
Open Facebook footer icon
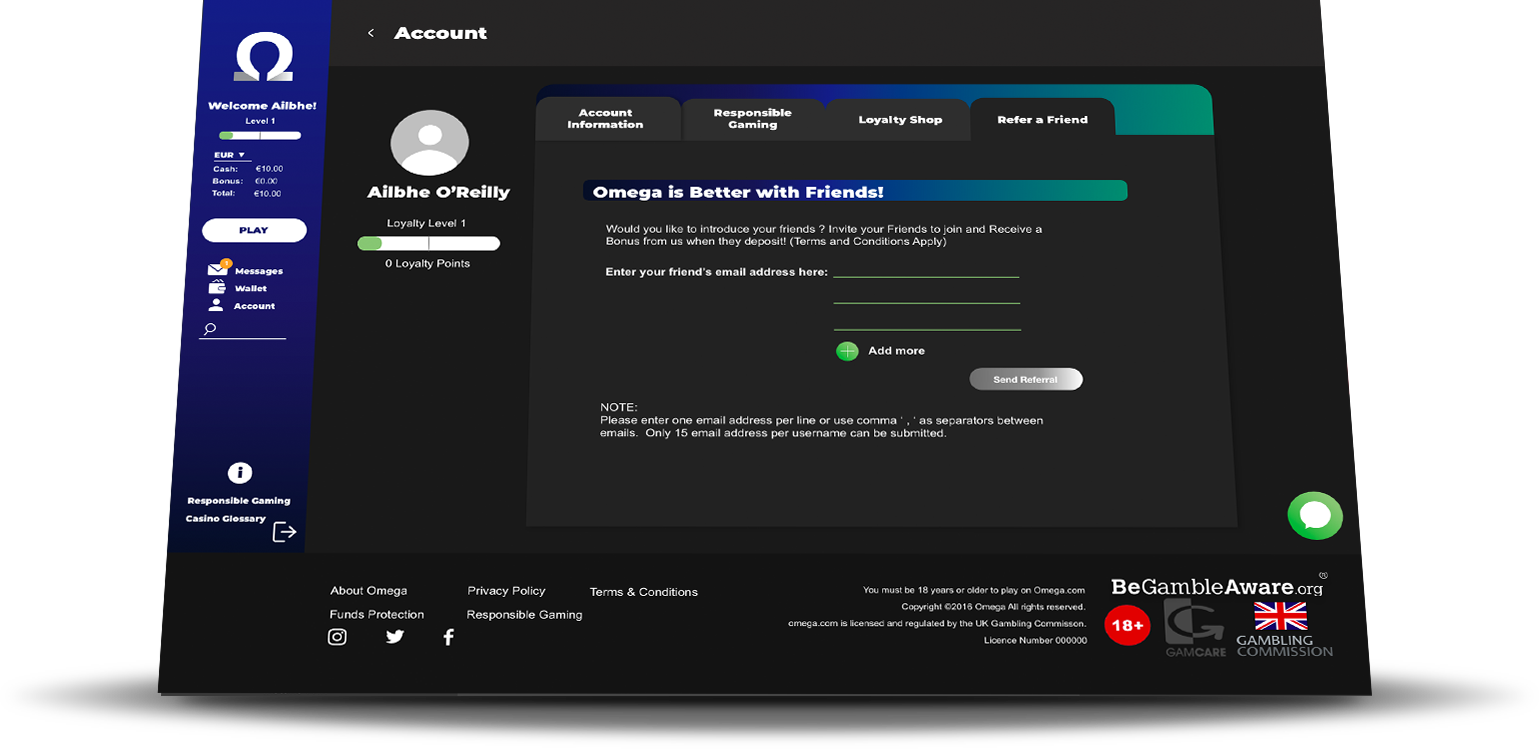click(448, 636)
